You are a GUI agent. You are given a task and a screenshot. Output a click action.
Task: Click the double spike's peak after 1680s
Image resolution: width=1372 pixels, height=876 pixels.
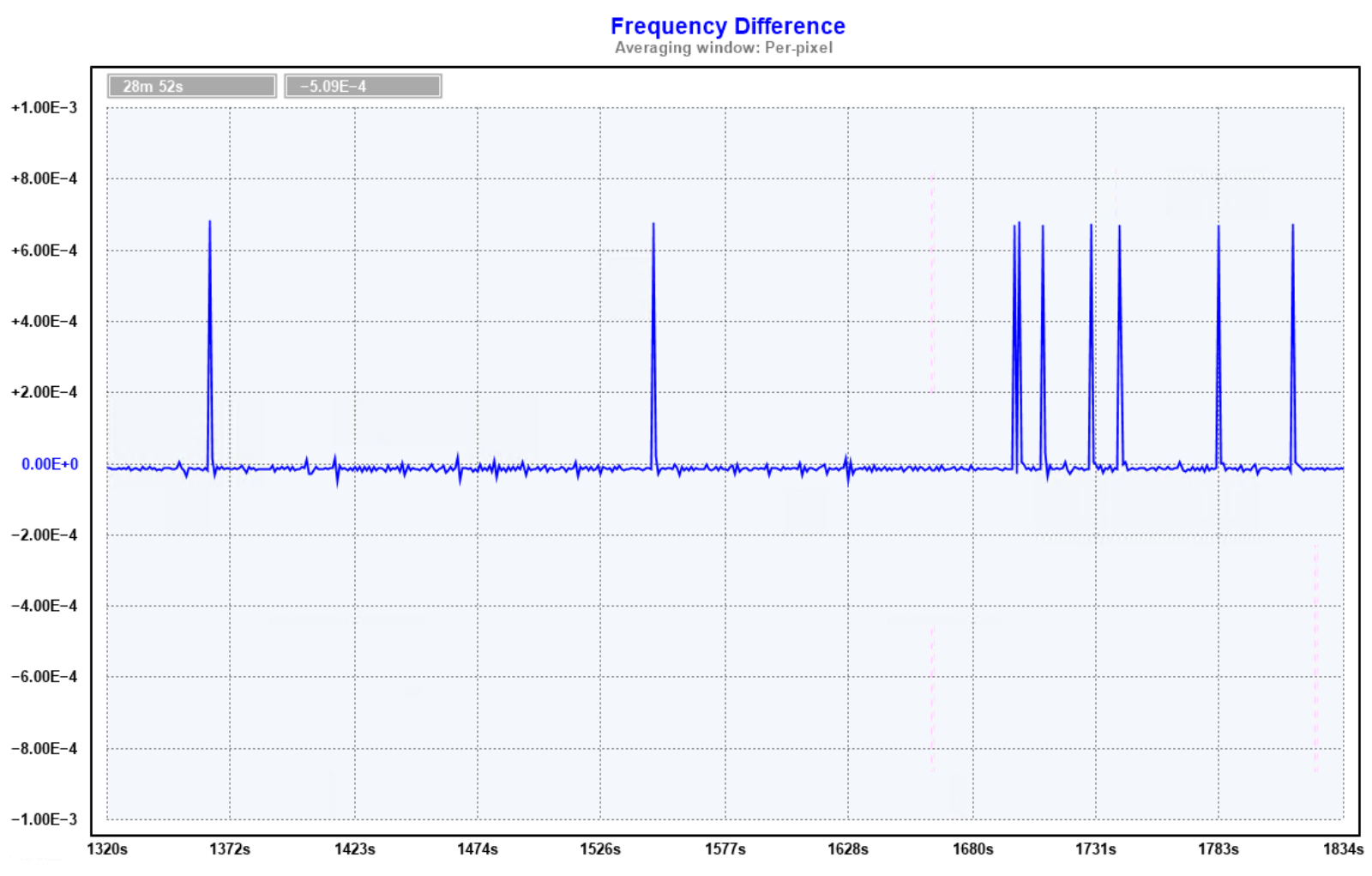coord(1018,224)
